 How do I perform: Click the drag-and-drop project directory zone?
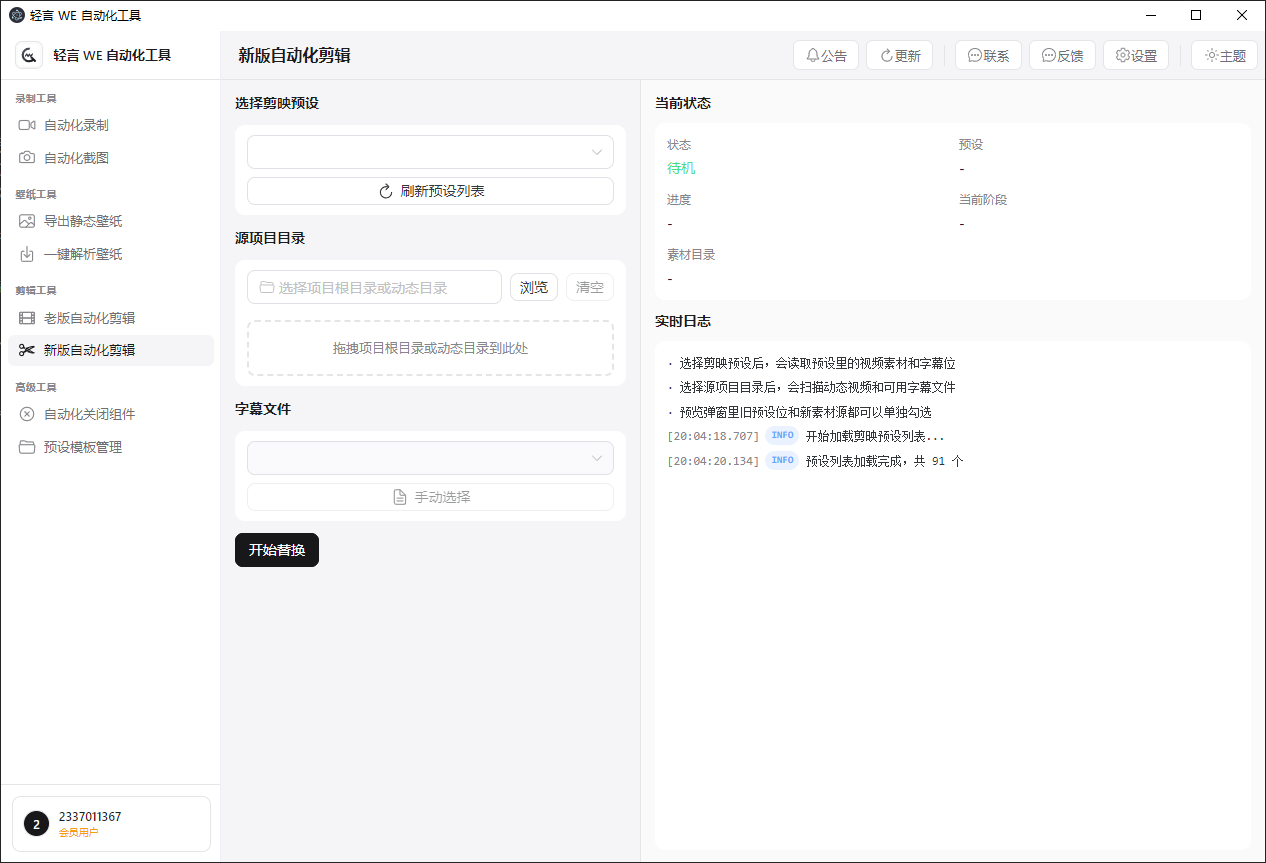(430, 347)
